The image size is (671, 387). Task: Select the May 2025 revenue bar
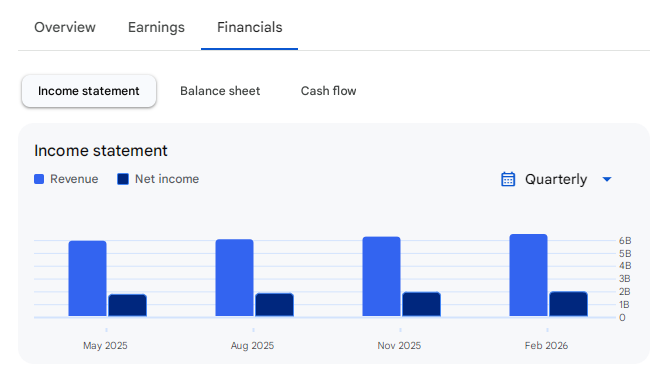[87, 279]
